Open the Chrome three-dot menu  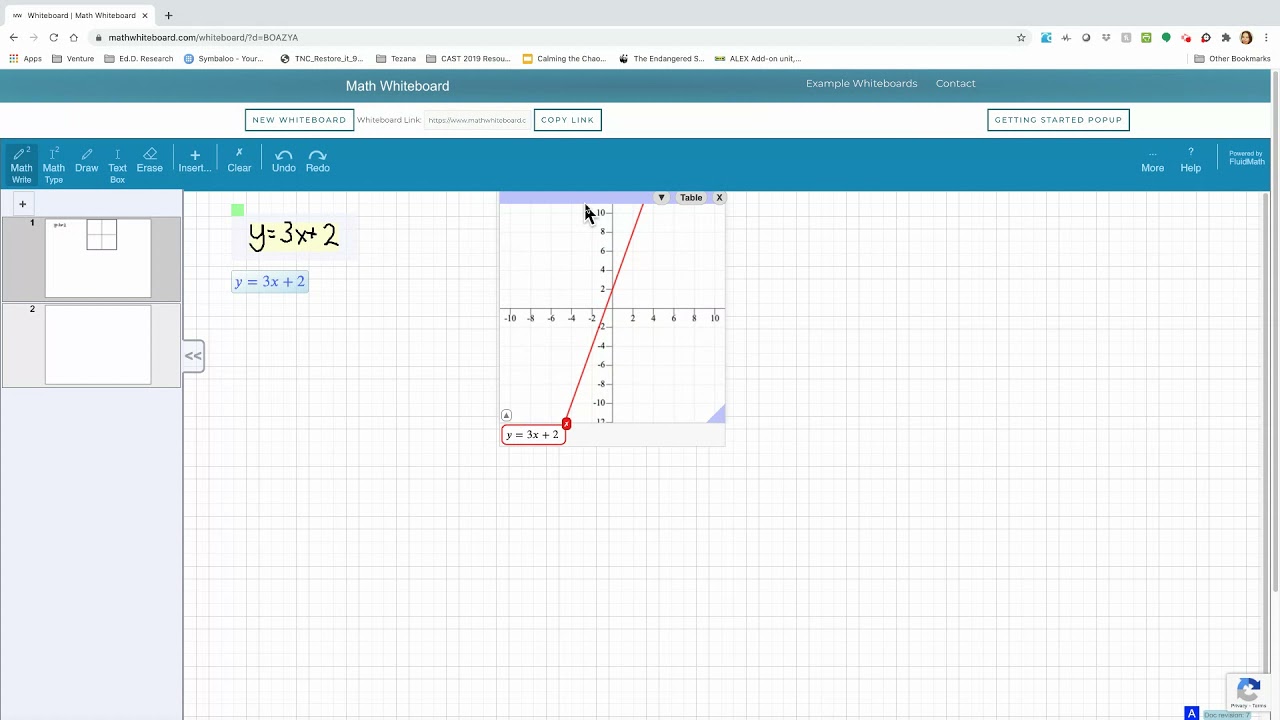pos(1265,37)
